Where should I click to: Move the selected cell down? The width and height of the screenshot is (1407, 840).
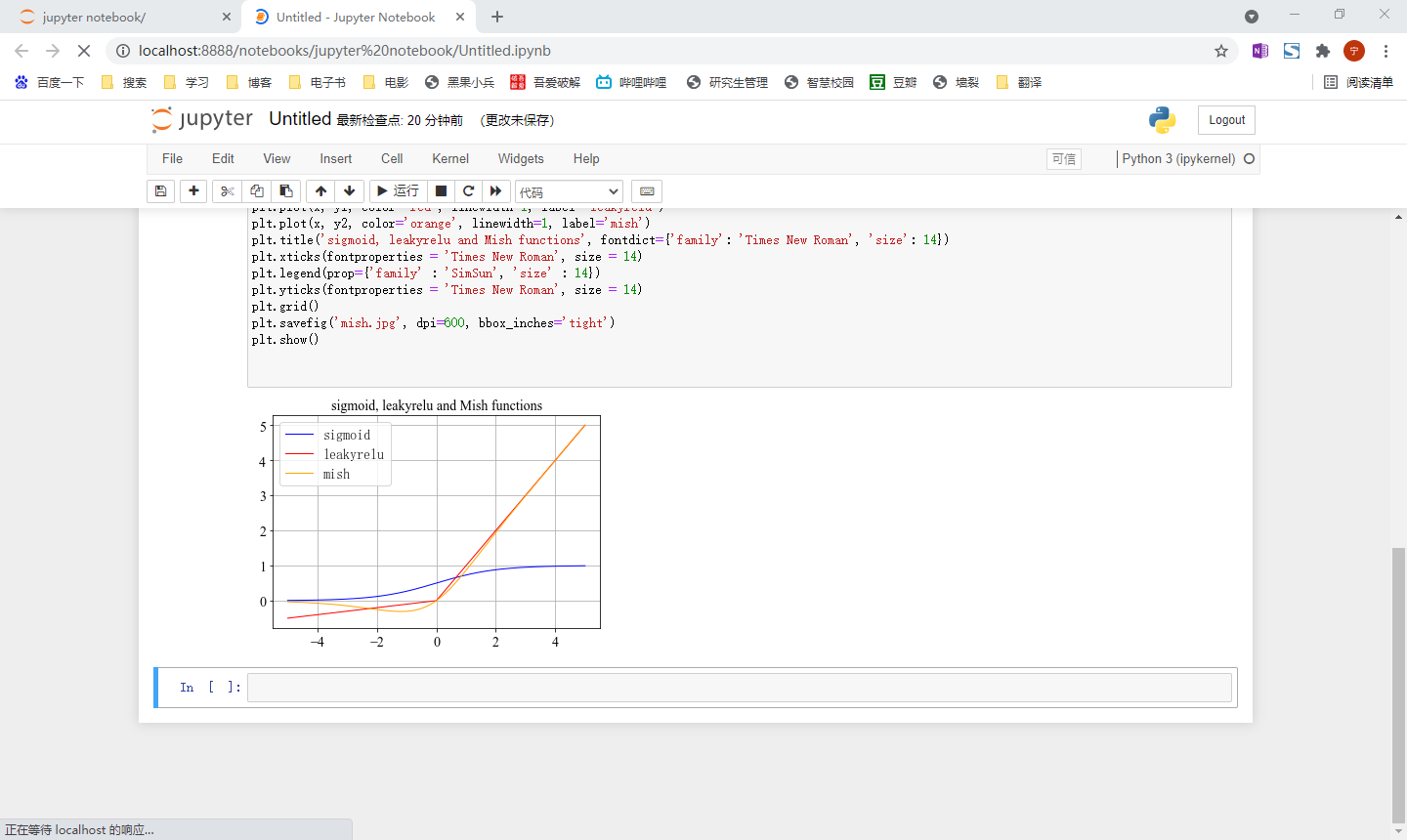click(349, 191)
